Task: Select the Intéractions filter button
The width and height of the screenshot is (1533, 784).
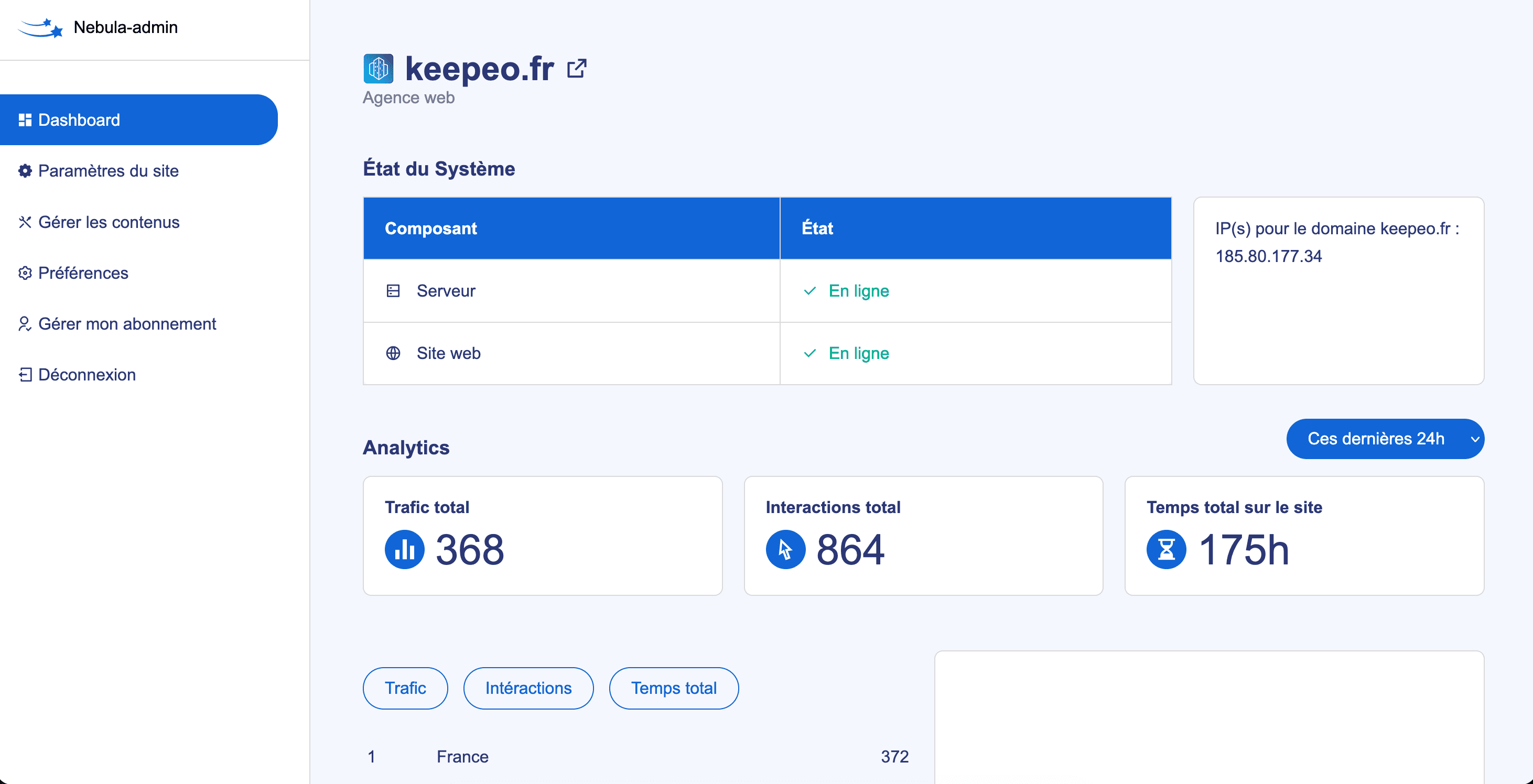Action: (x=528, y=688)
